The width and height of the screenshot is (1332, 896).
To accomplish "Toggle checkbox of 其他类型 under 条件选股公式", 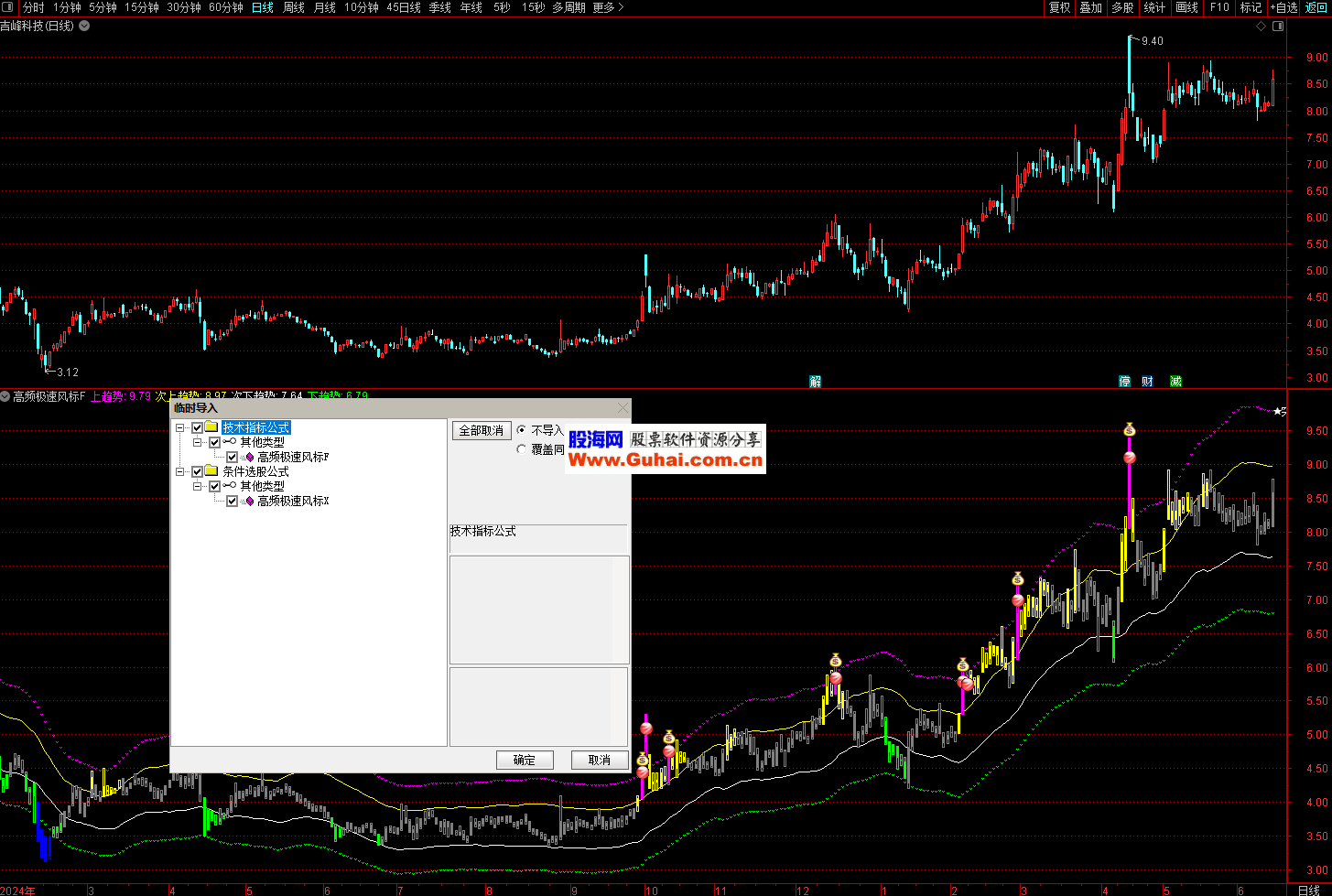I will tap(214, 486).
